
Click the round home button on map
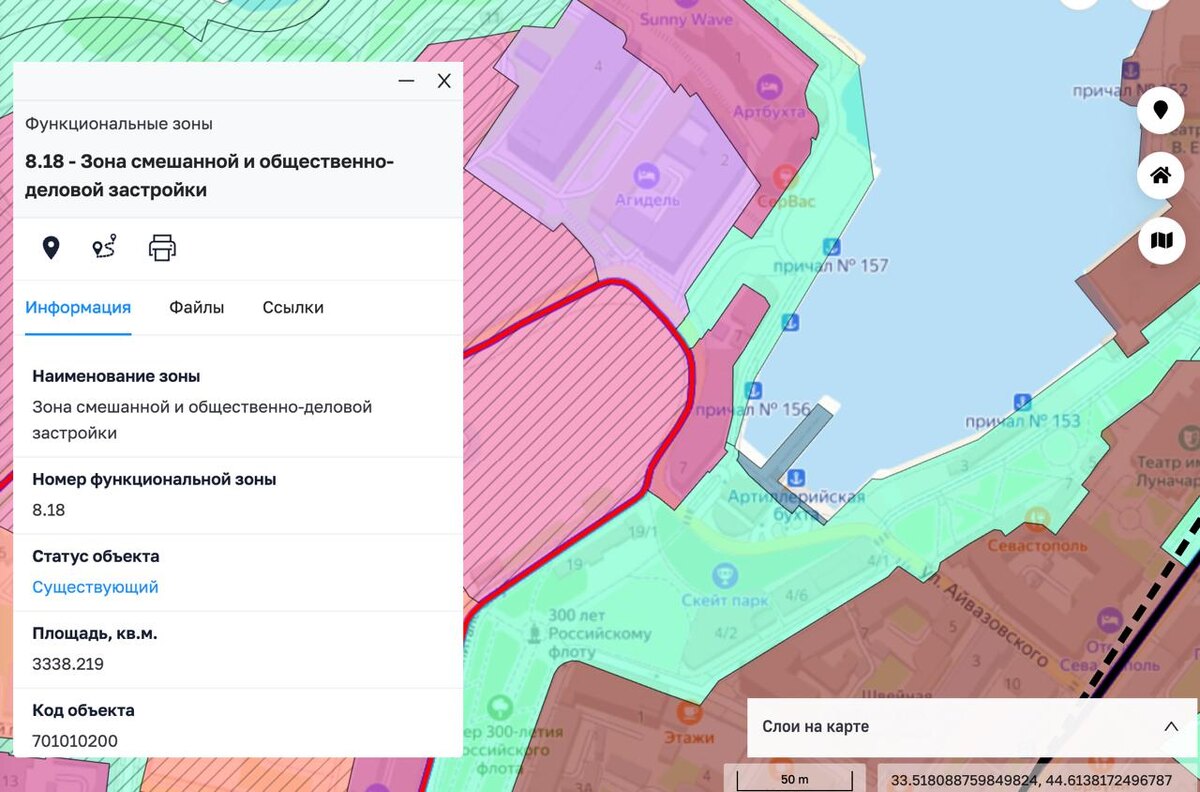tap(1161, 176)
